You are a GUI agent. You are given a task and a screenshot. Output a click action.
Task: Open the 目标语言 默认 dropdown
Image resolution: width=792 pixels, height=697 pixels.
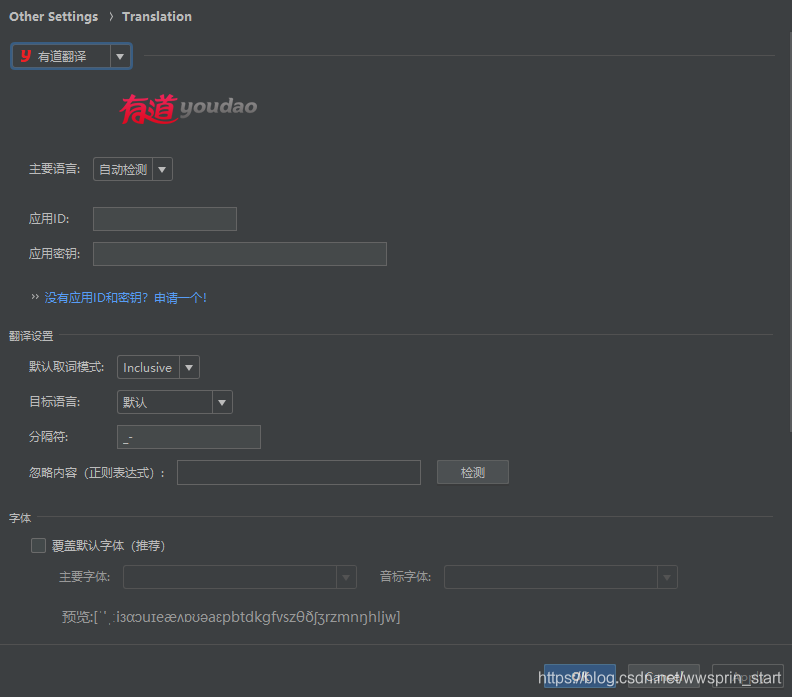point(175,402)
